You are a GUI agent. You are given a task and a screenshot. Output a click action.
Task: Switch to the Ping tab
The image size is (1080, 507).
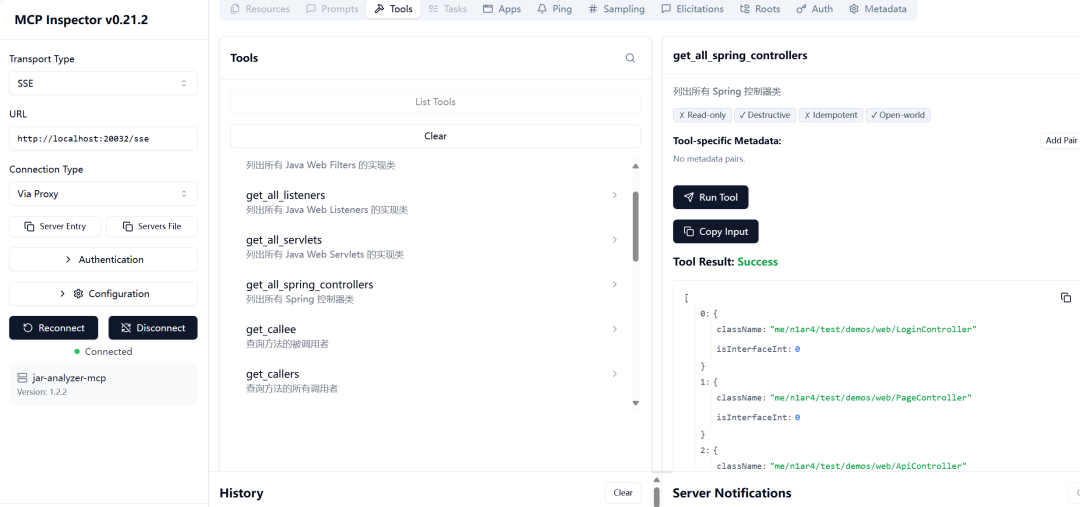coord(554,9)
